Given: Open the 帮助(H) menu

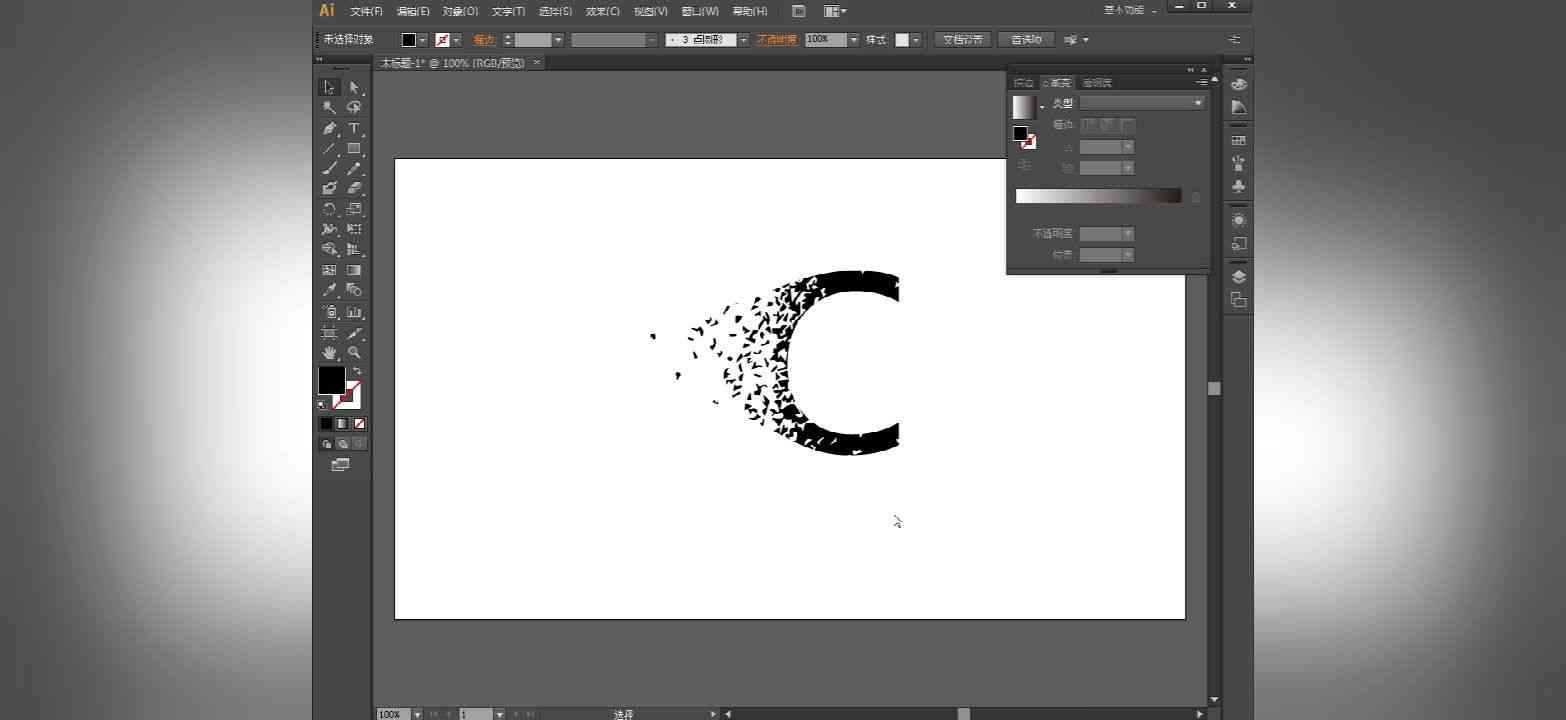Looking at the screenshot, I should [x=750, y=11].
